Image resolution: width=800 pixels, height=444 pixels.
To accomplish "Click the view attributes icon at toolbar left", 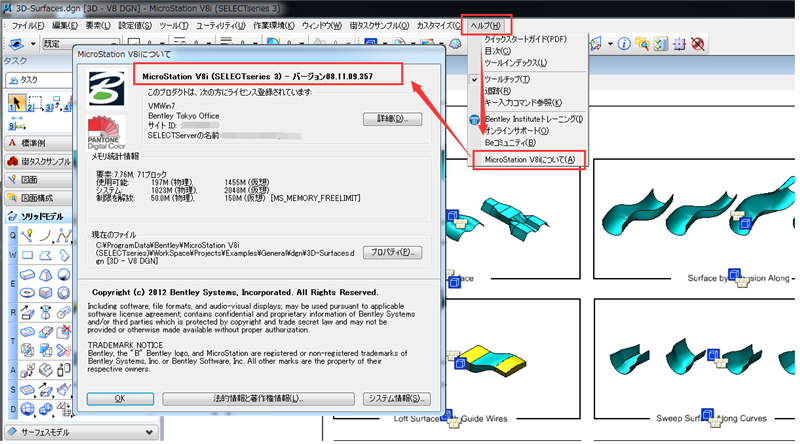I will (16, 44).
